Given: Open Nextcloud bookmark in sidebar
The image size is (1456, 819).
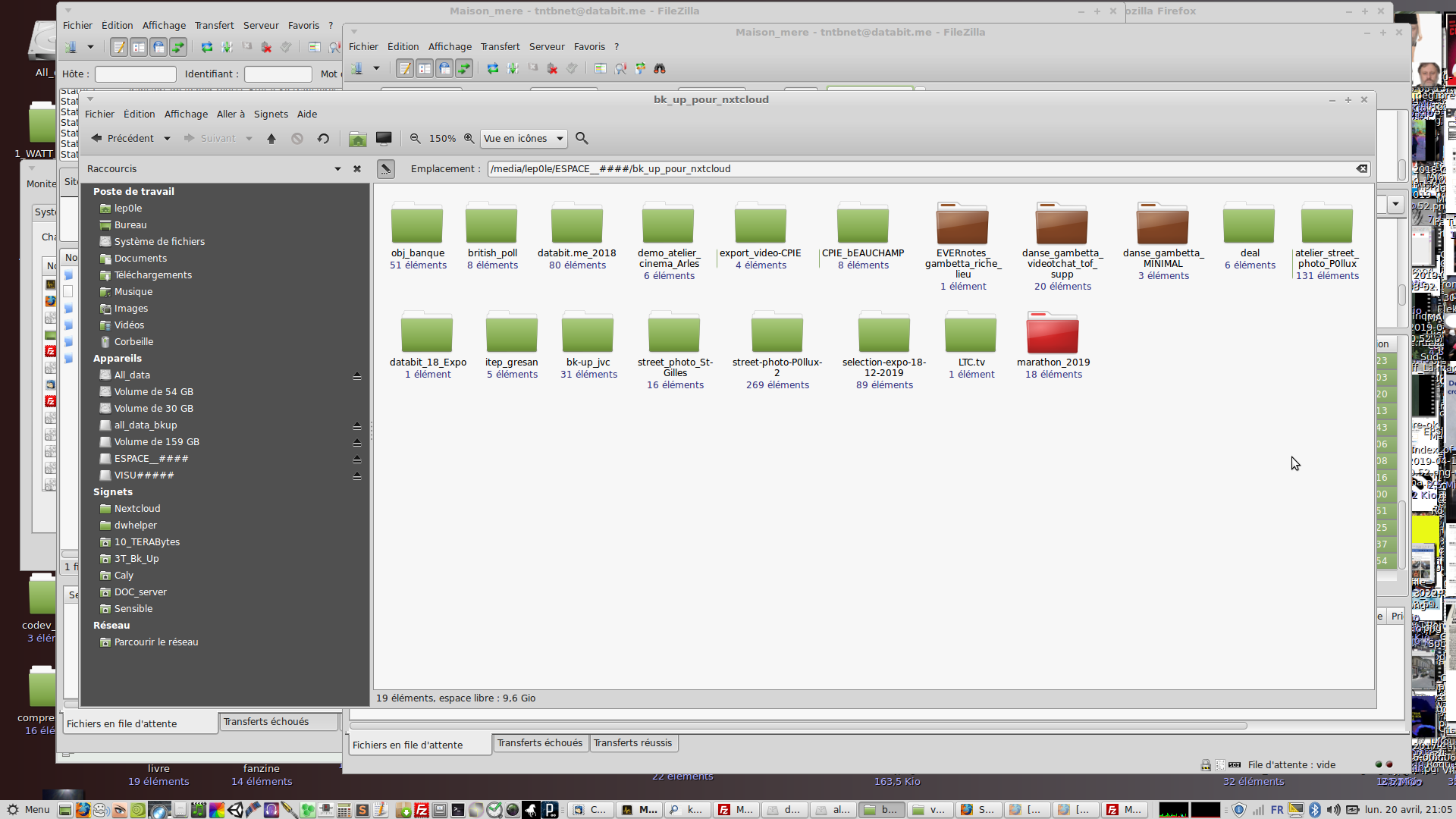Looking at the screenshot, I should click(137, 509).
